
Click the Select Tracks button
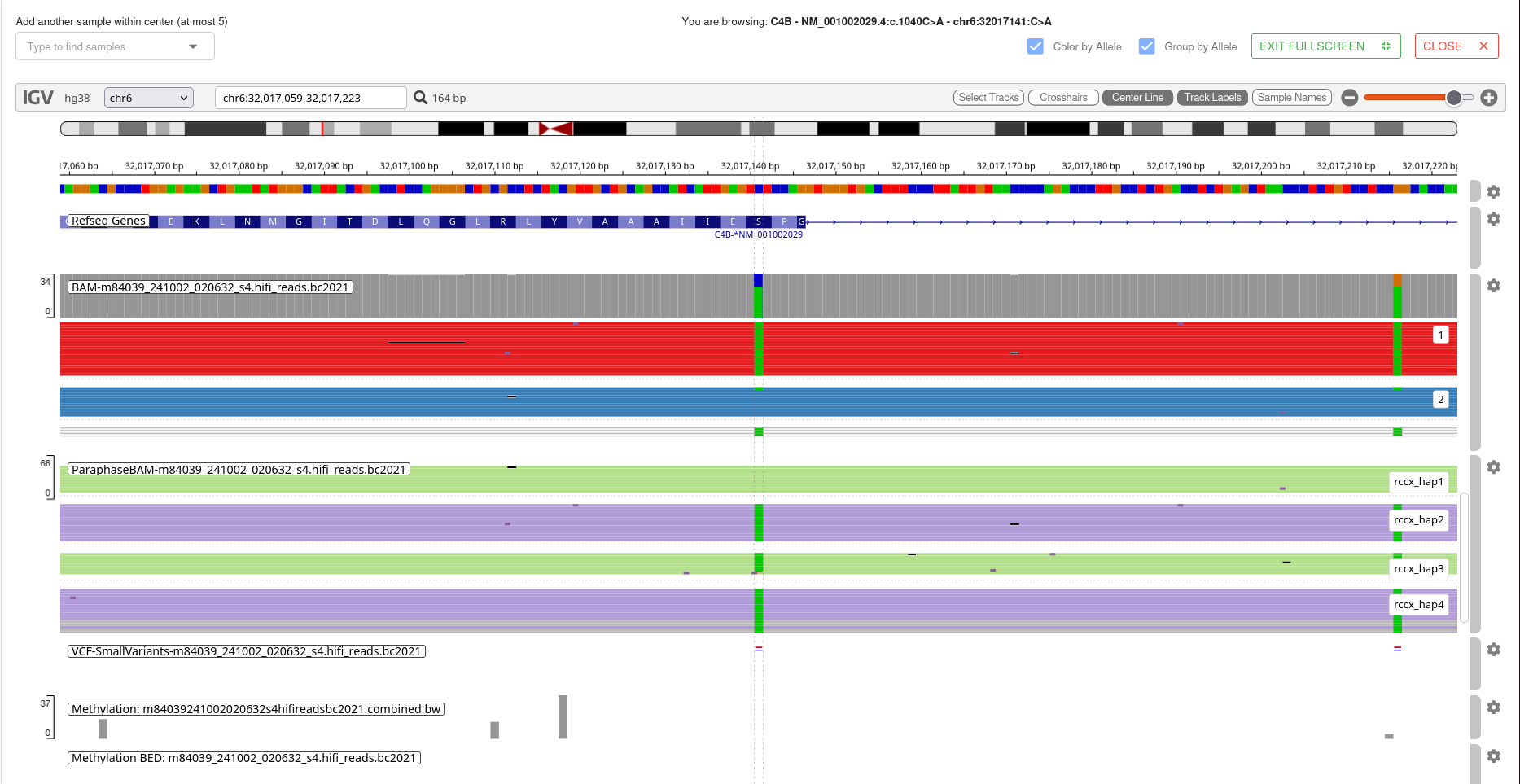tap(988, 98)
